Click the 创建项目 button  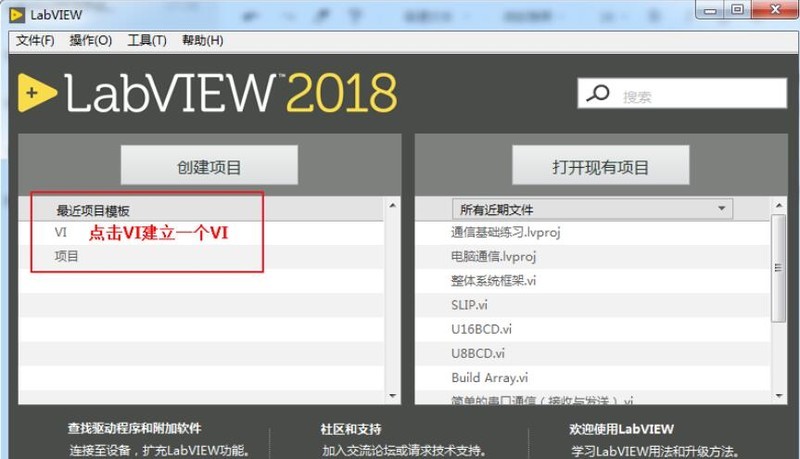[x=209, y=165]
